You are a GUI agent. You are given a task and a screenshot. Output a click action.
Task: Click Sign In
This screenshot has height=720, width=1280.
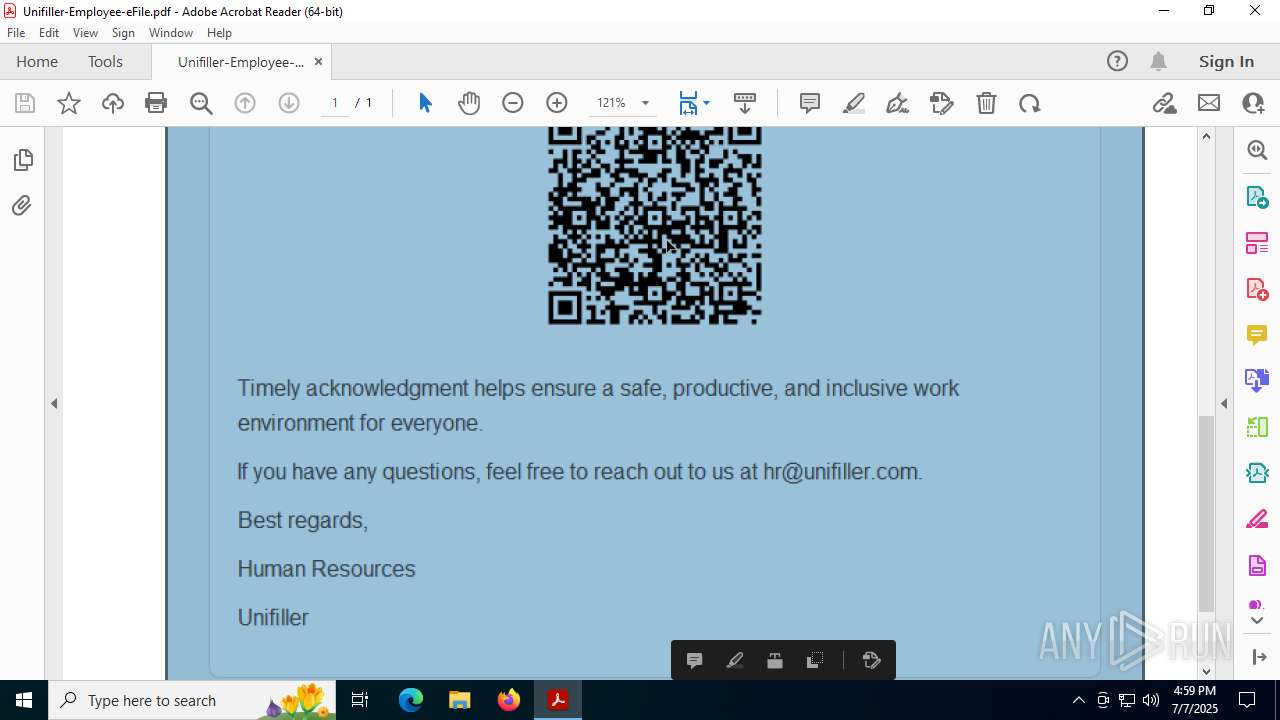point(1226,61)
